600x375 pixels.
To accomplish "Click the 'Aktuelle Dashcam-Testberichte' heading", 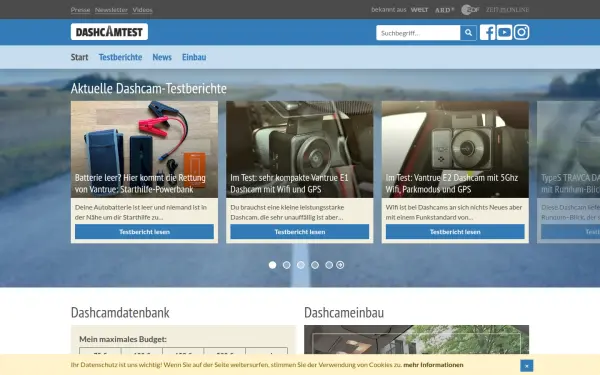I will (x=148, y=88).
